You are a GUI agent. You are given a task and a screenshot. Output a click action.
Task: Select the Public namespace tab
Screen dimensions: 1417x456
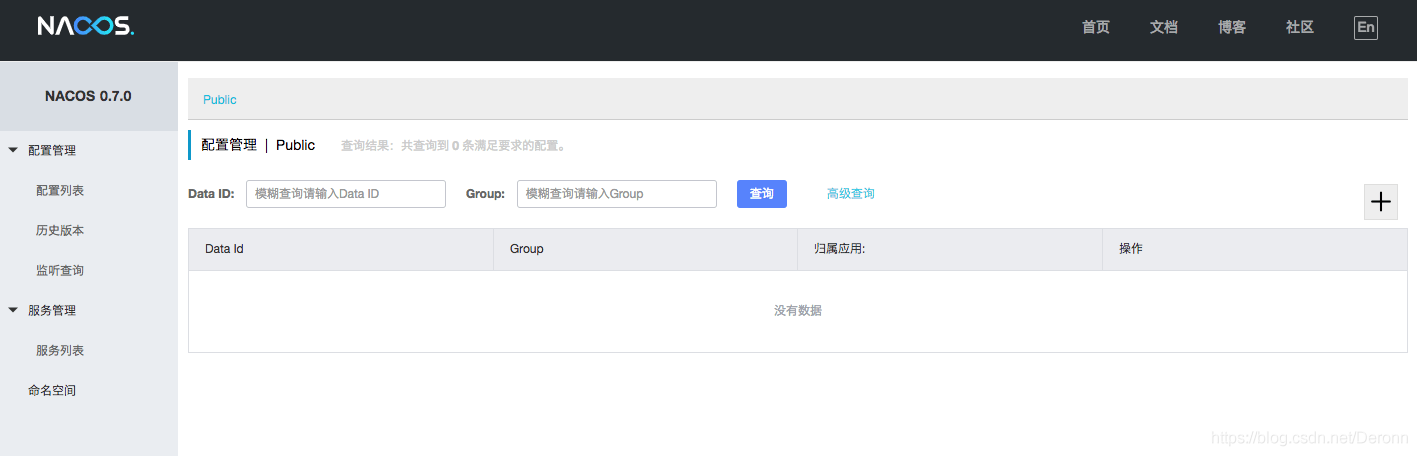220,100
